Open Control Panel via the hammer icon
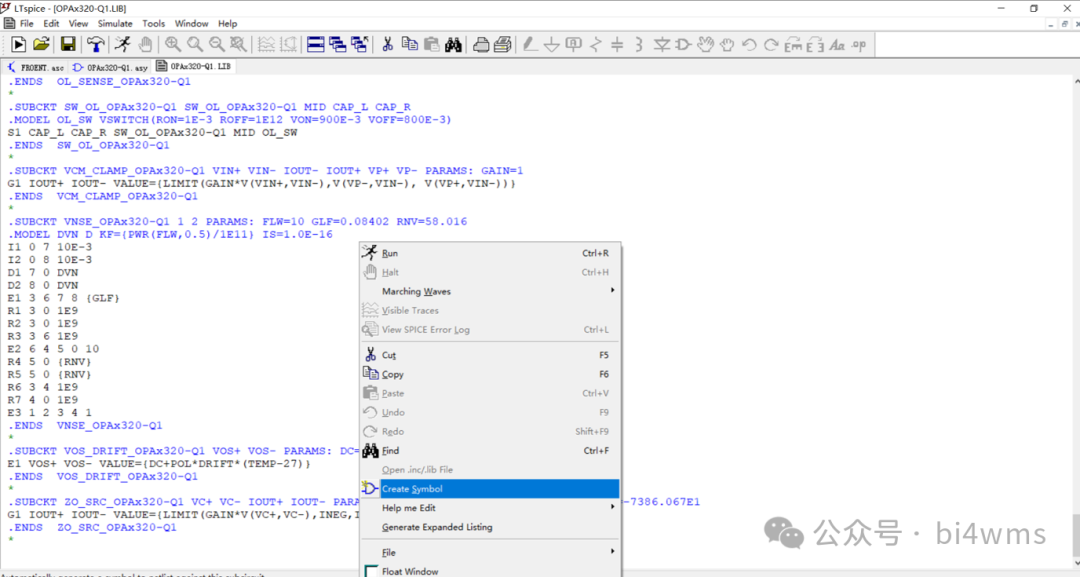 [x=95, y=44]
